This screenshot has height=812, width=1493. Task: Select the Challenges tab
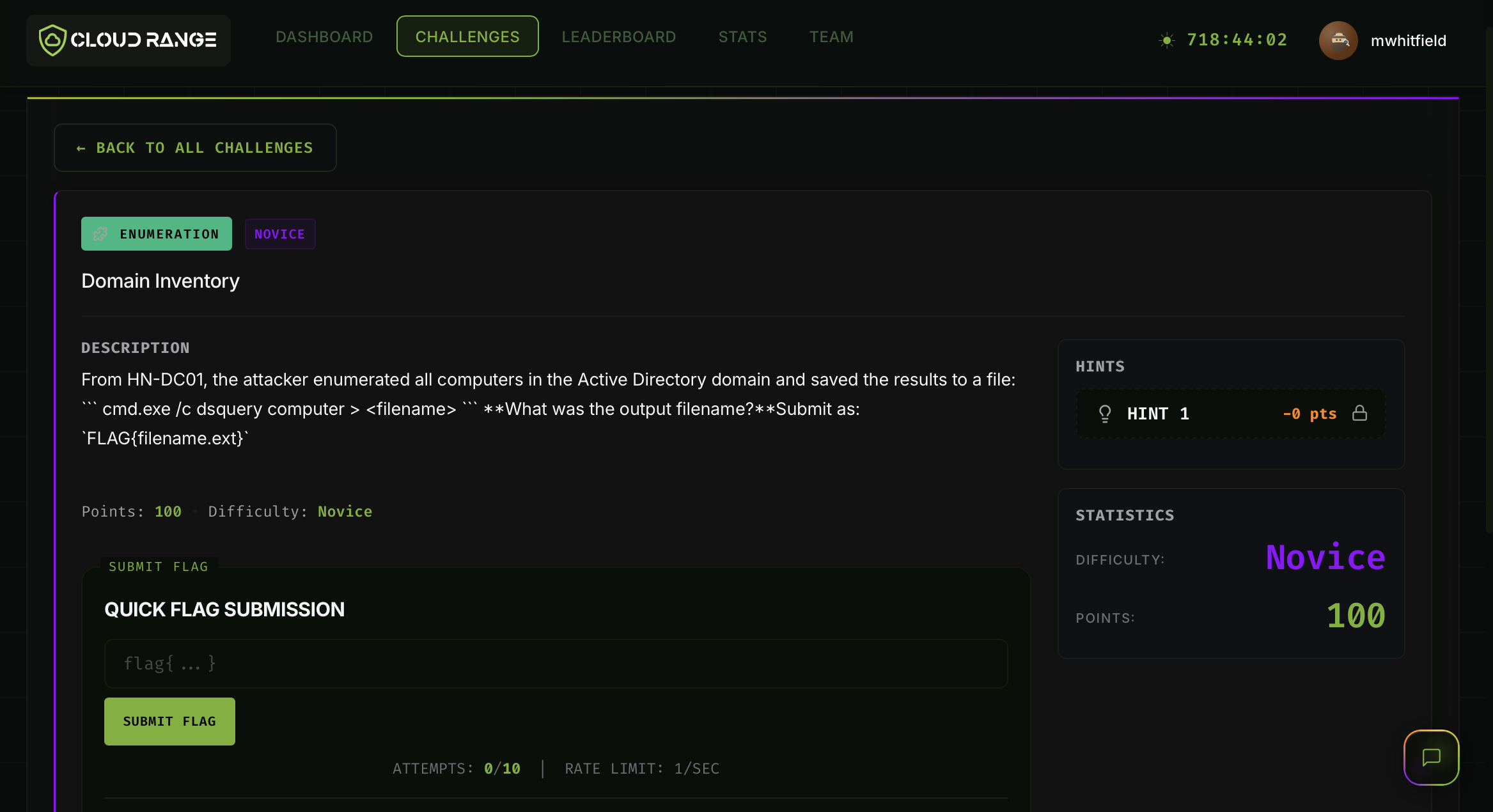pyautogui.click(x=467, y=36)
